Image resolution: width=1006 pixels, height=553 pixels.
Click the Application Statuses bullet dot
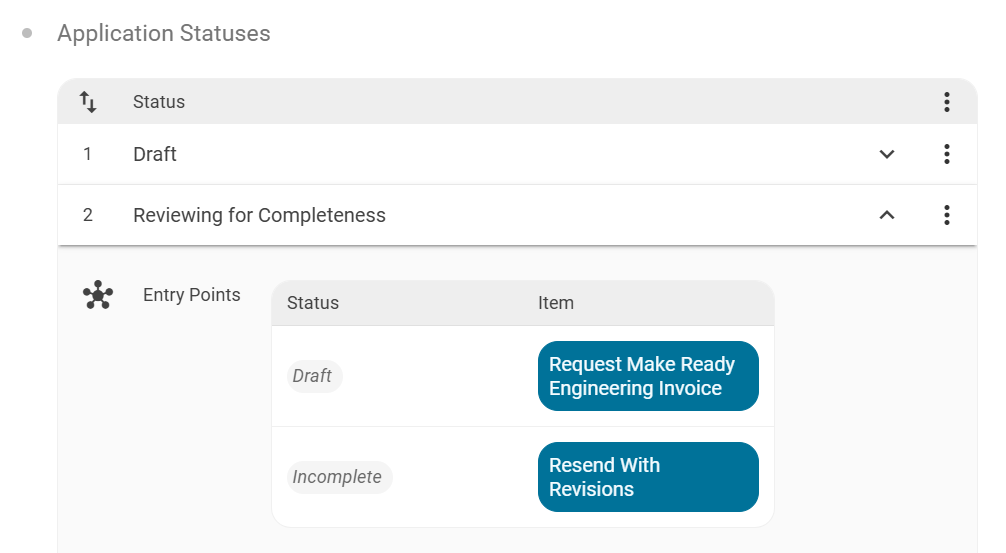coord(27,33)
